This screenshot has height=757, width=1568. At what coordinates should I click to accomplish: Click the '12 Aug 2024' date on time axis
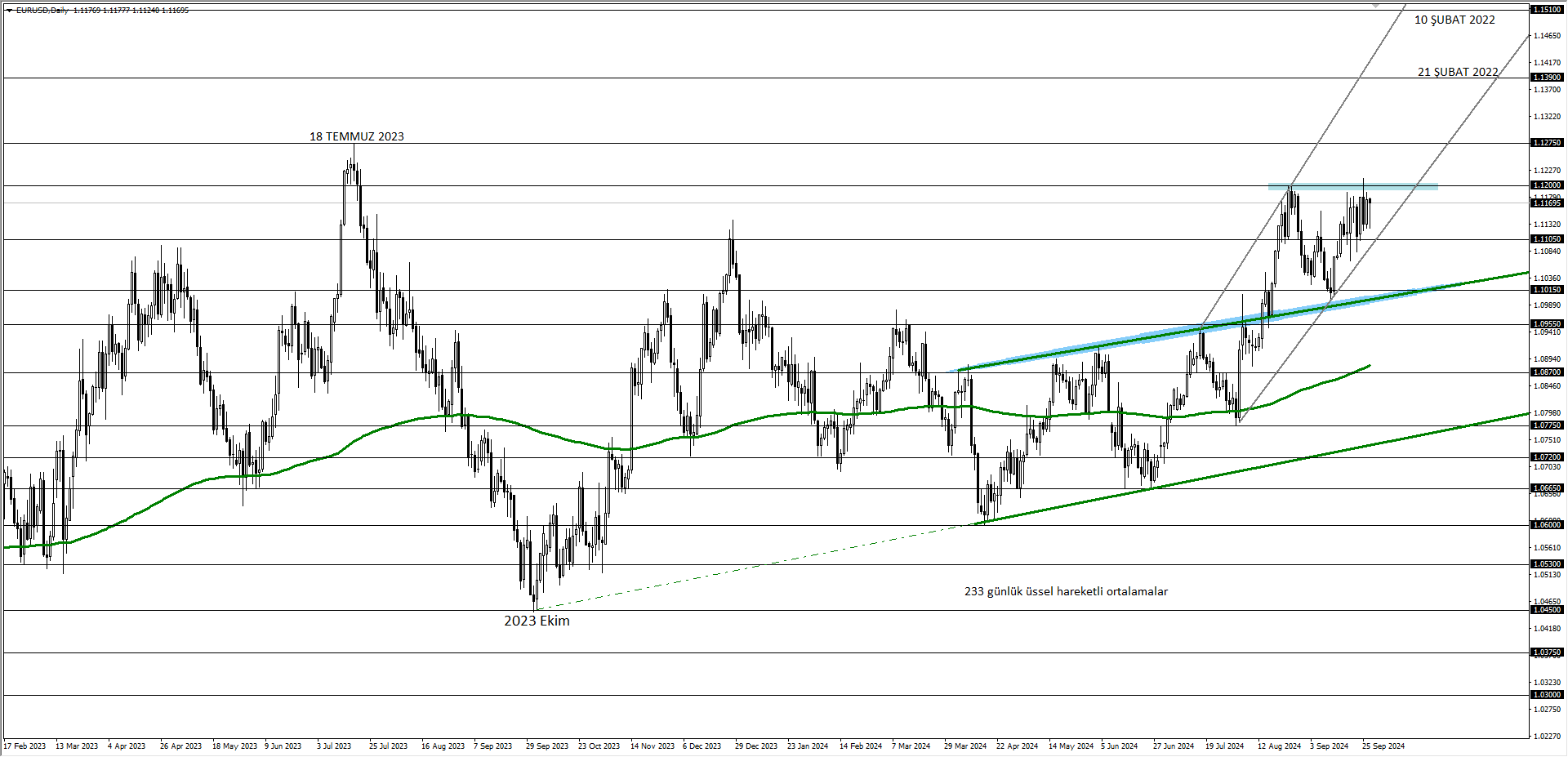point(1279,746)
